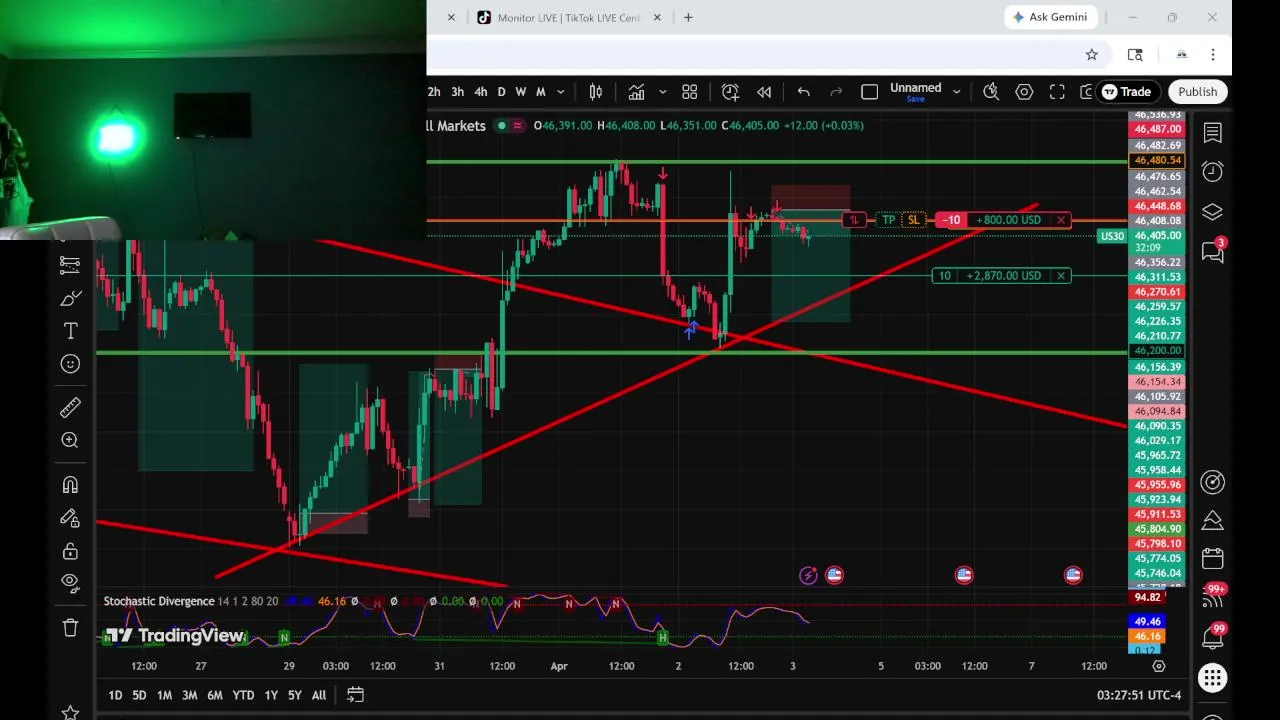
Task: Set the date range to 5D
Action: [x=139, y=695]
